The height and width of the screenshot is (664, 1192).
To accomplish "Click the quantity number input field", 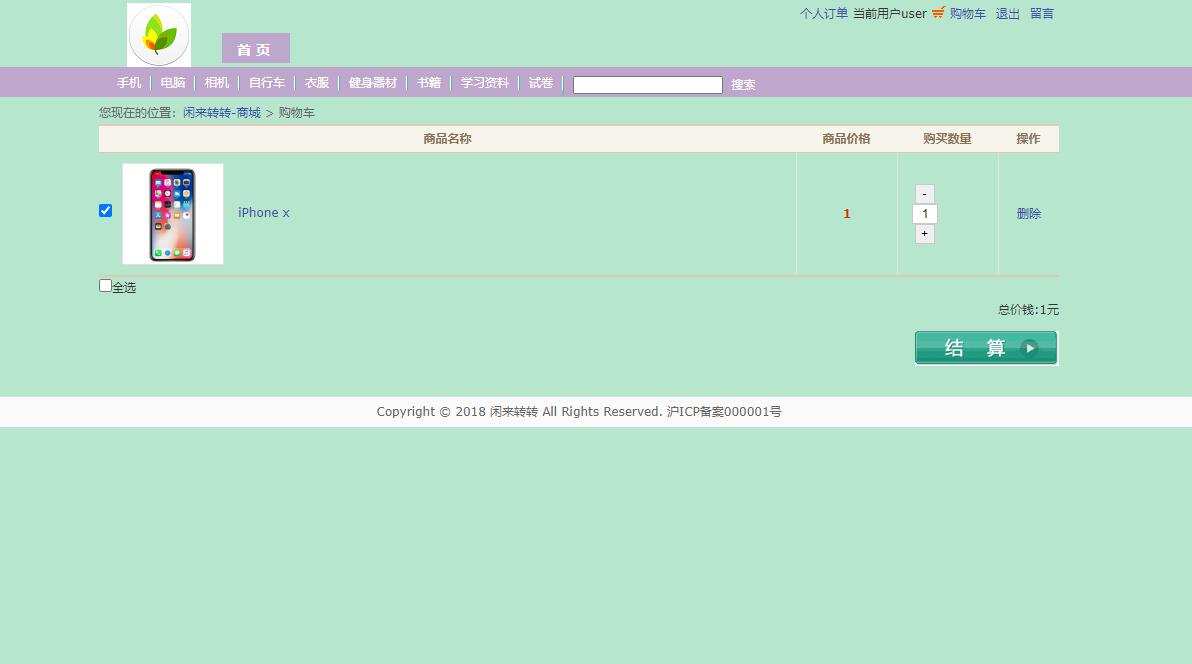I will (x=924, y=213).
